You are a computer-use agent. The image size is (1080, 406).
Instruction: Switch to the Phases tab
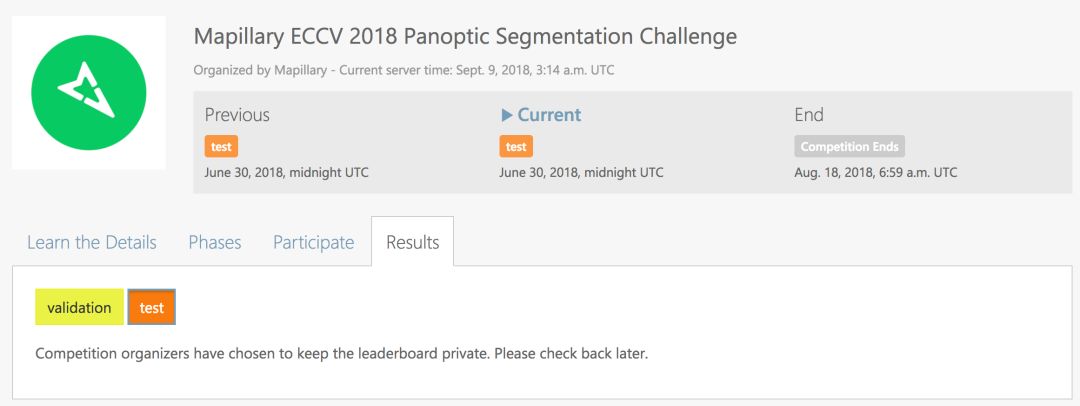(x=215, y=242)
